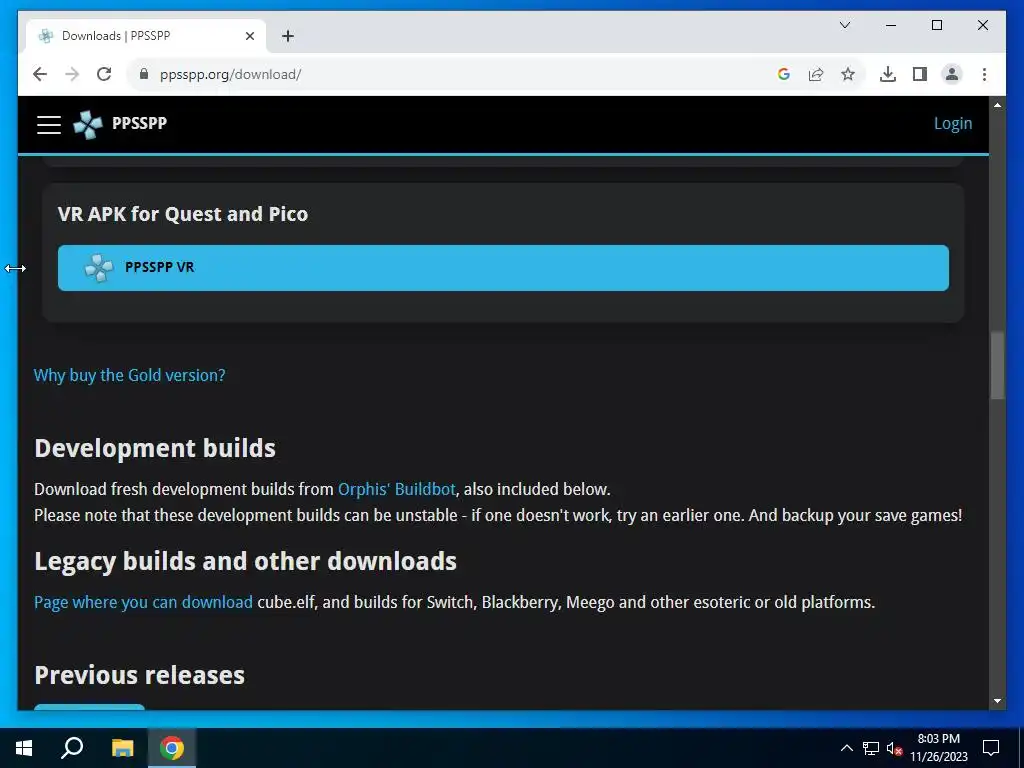Reload the PPSSPP downloads page
This screenshot has width=1024, height=768.
click(104, 74)
